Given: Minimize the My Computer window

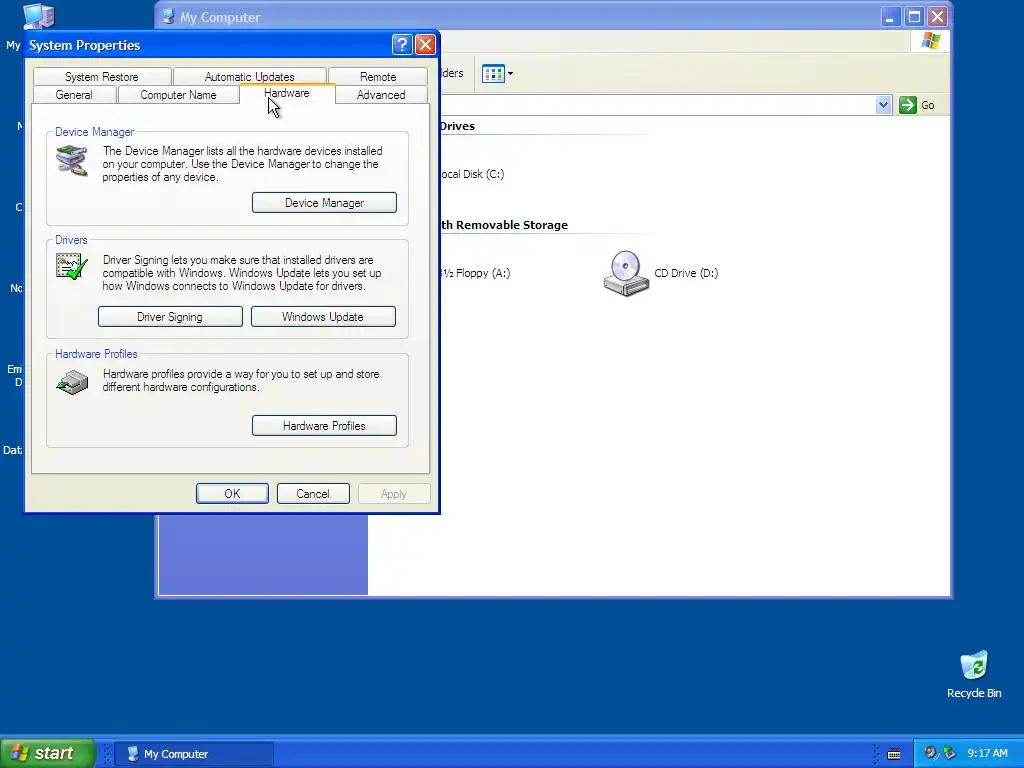Looking at the screenshot, I should 890,17.
